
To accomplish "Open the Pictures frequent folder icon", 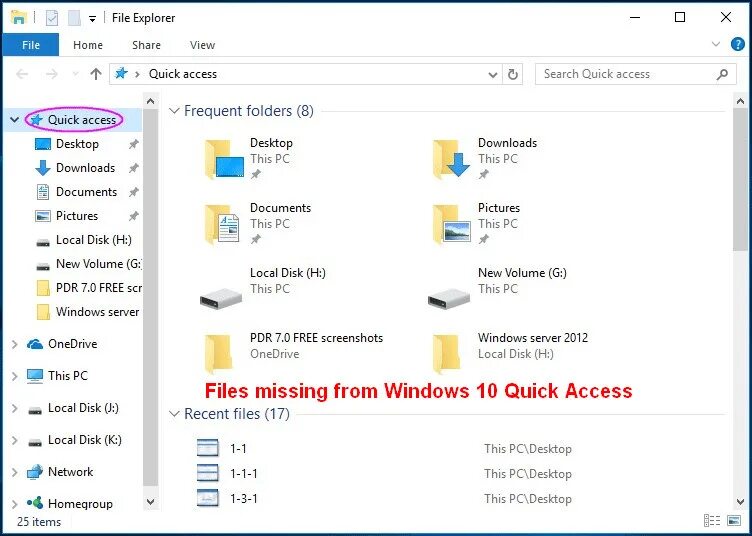I will click(451, 224).
